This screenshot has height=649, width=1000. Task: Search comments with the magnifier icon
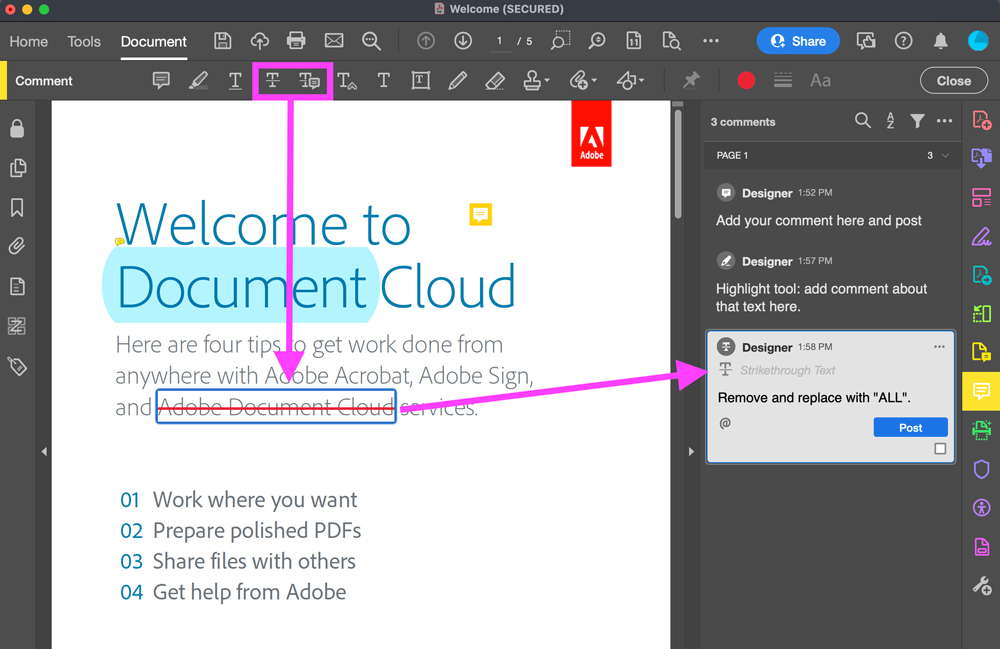(x=862, y=120)
